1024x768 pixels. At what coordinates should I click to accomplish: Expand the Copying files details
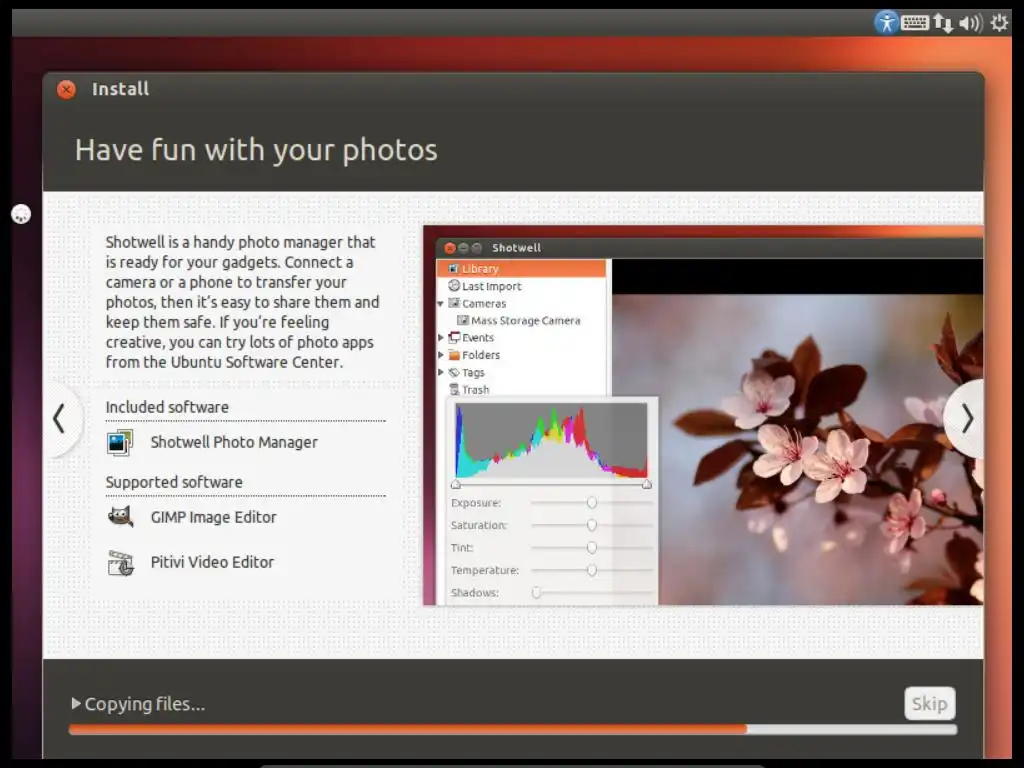point(76,703)
